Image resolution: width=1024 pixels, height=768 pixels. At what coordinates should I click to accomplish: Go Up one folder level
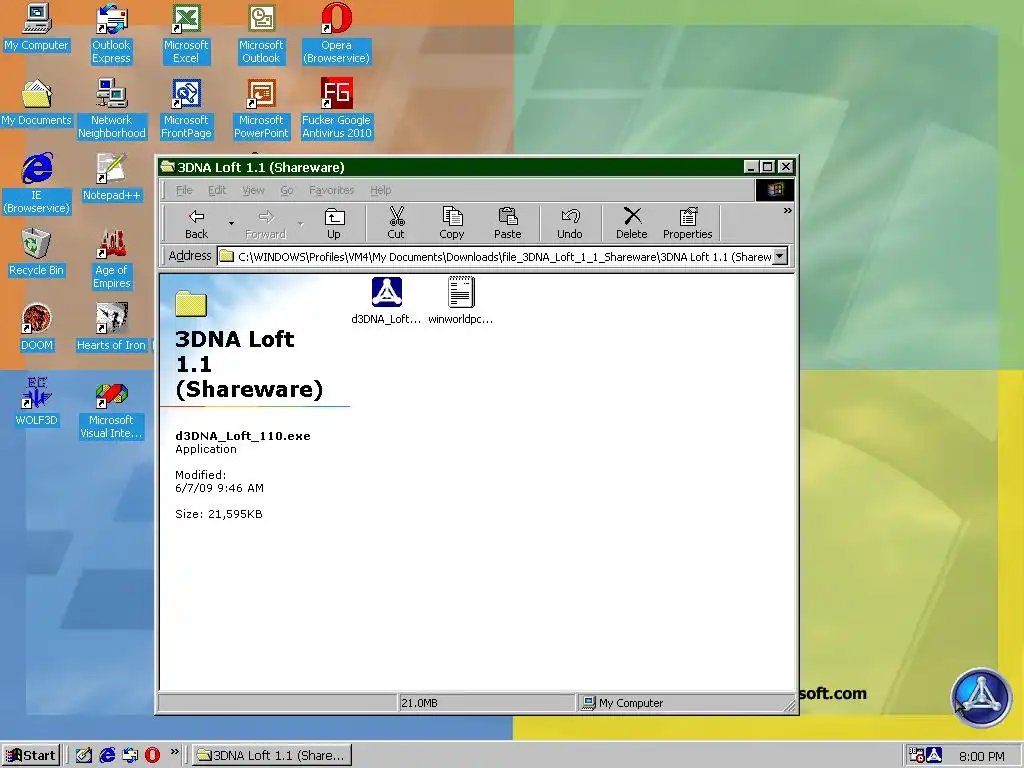[x=334, y=223]
